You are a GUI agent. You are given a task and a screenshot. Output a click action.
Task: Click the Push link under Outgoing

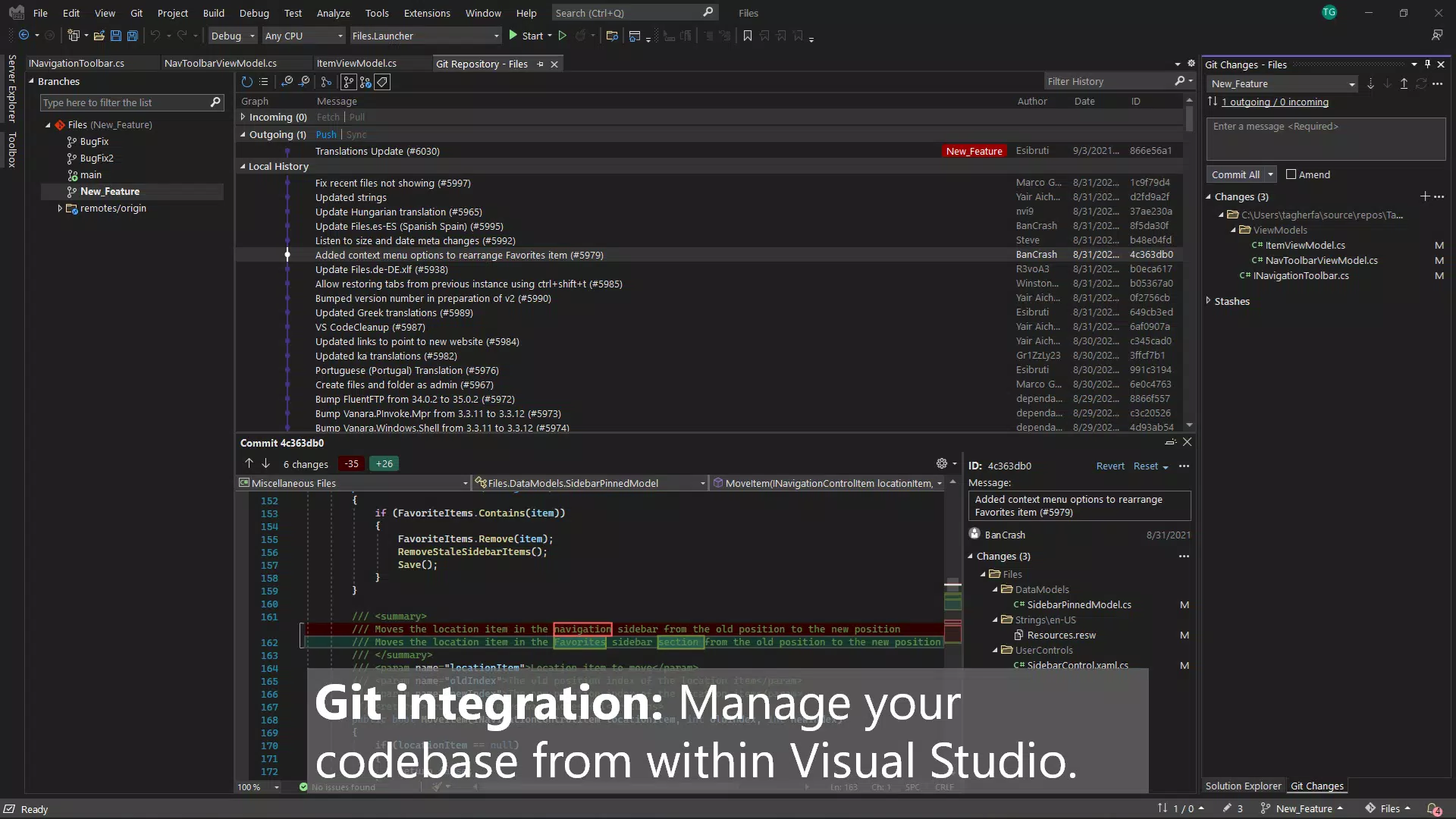[x=326, y=134]
